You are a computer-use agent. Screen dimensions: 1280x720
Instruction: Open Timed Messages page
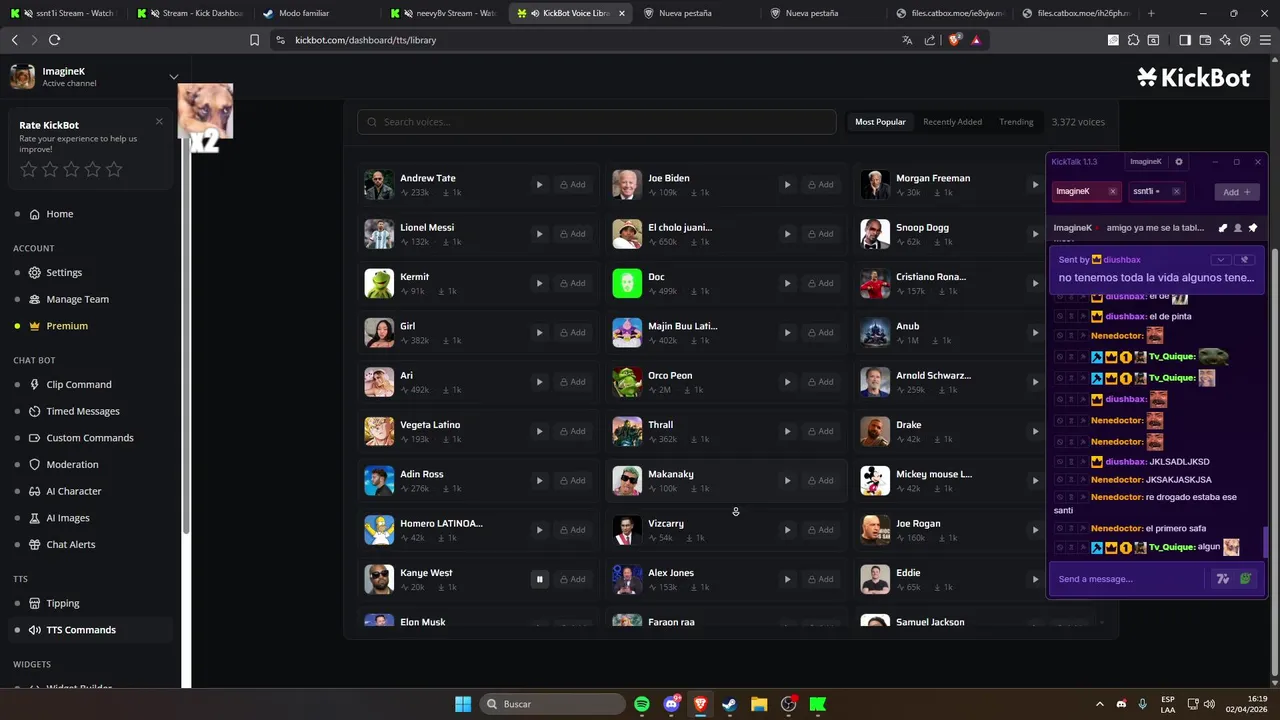[x=82, y=411]
